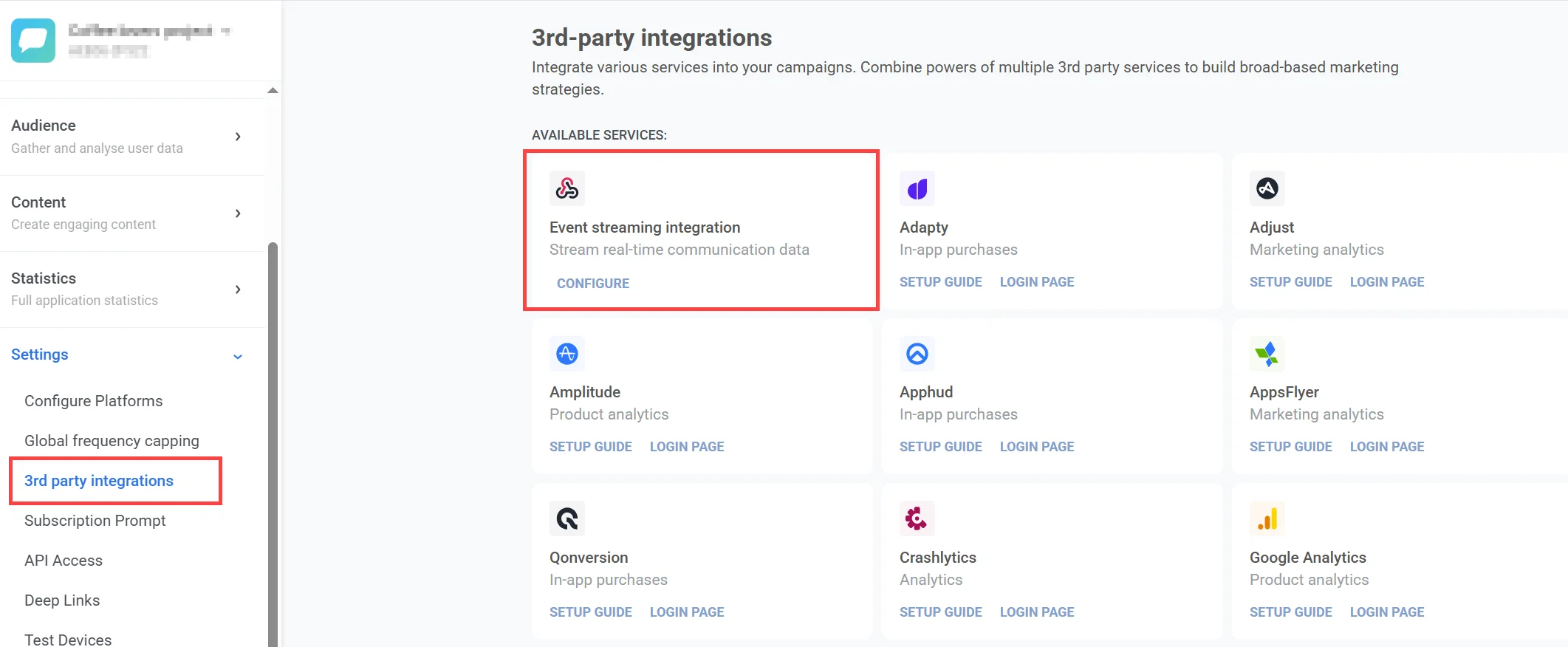This screenshot has width=1568, height=647.
Task: Click CONFIGURE for Event streaming integration
Action: [593, 284]
